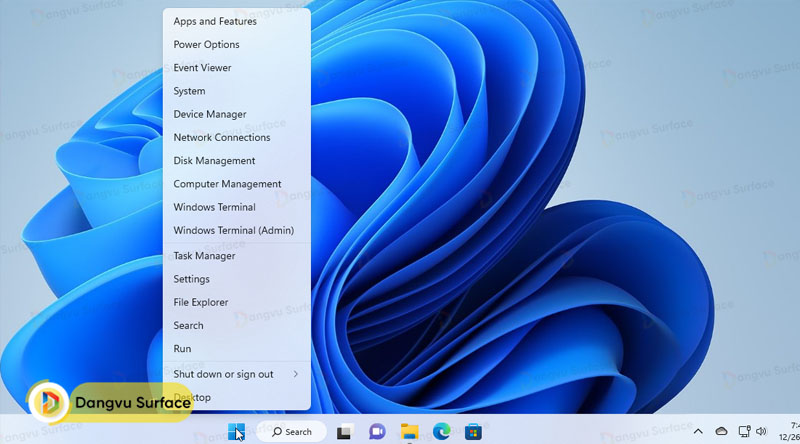Open the Run dialog entry

[237, 349]
